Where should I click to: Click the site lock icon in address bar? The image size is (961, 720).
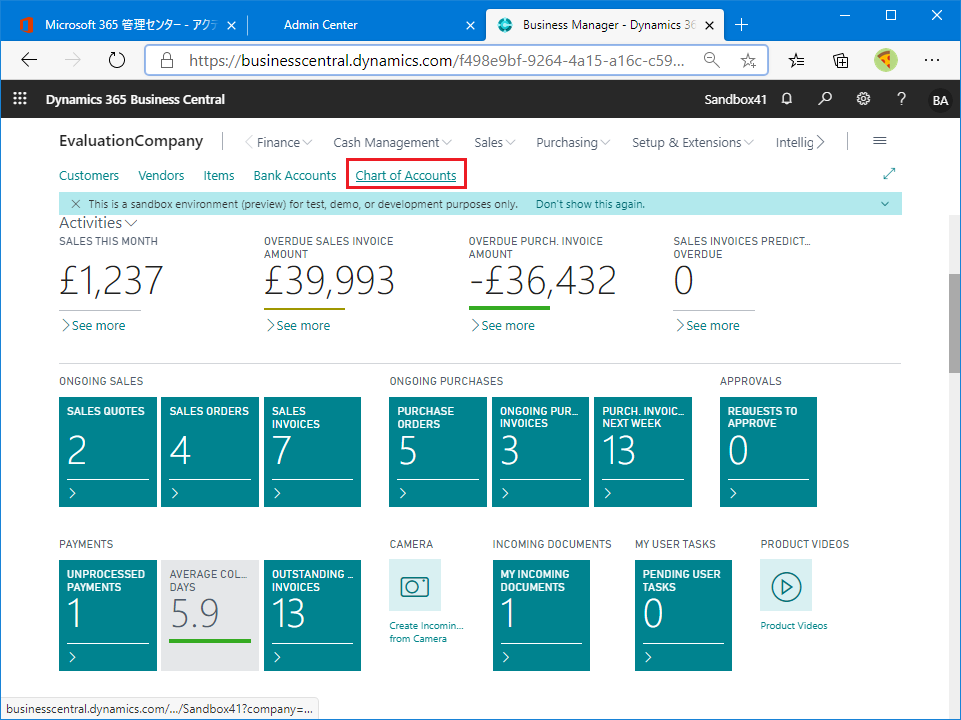[166, 60]
